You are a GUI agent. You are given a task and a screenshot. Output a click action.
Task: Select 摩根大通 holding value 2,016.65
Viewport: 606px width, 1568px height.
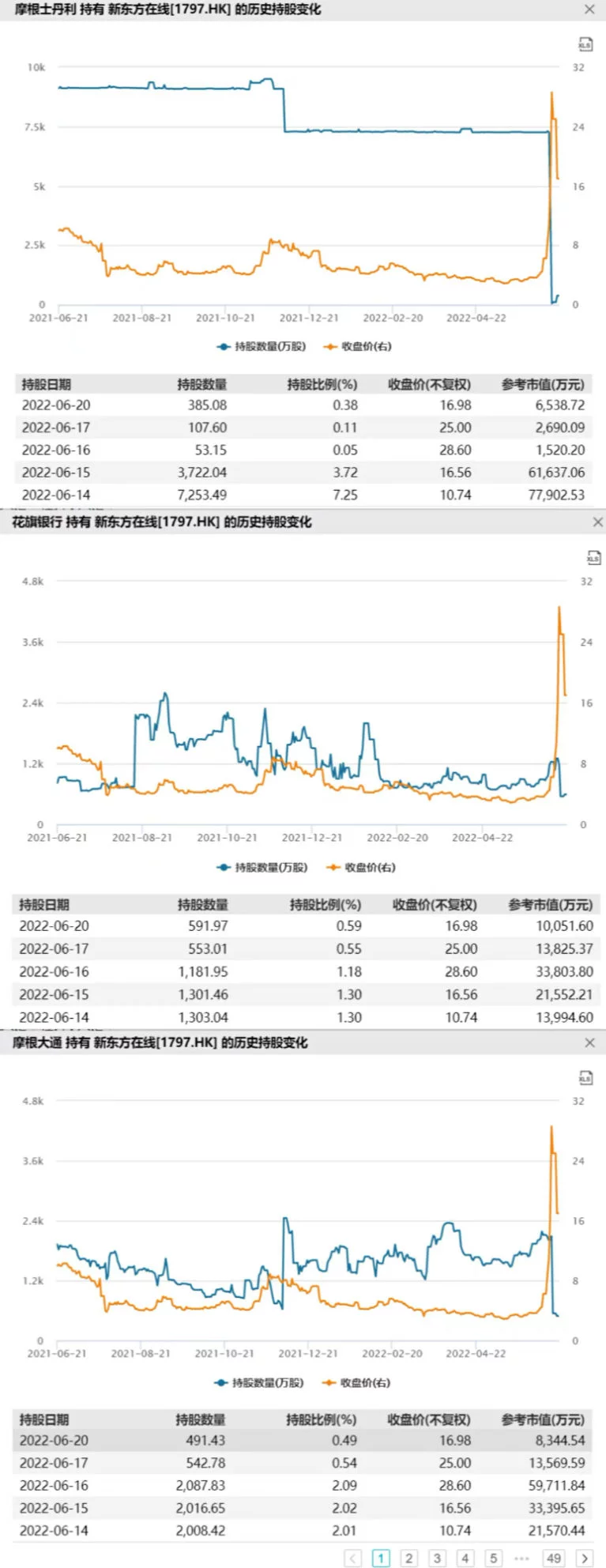tap(201, 1508)
